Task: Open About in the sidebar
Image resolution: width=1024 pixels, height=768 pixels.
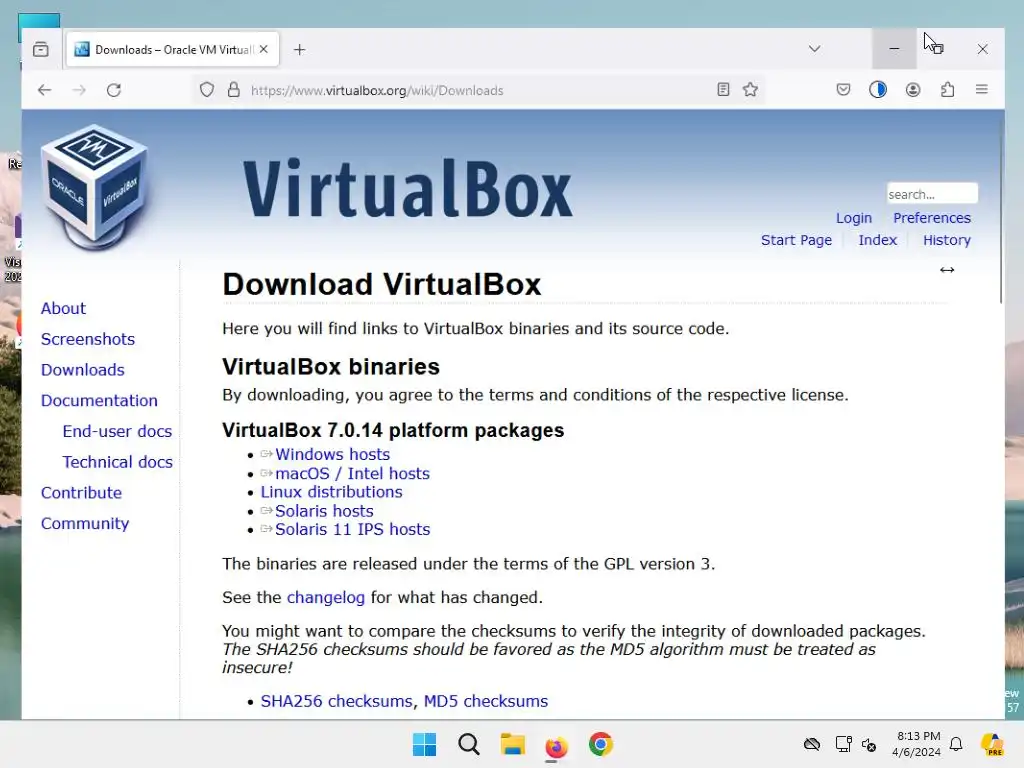Action: tap(63, 308)
